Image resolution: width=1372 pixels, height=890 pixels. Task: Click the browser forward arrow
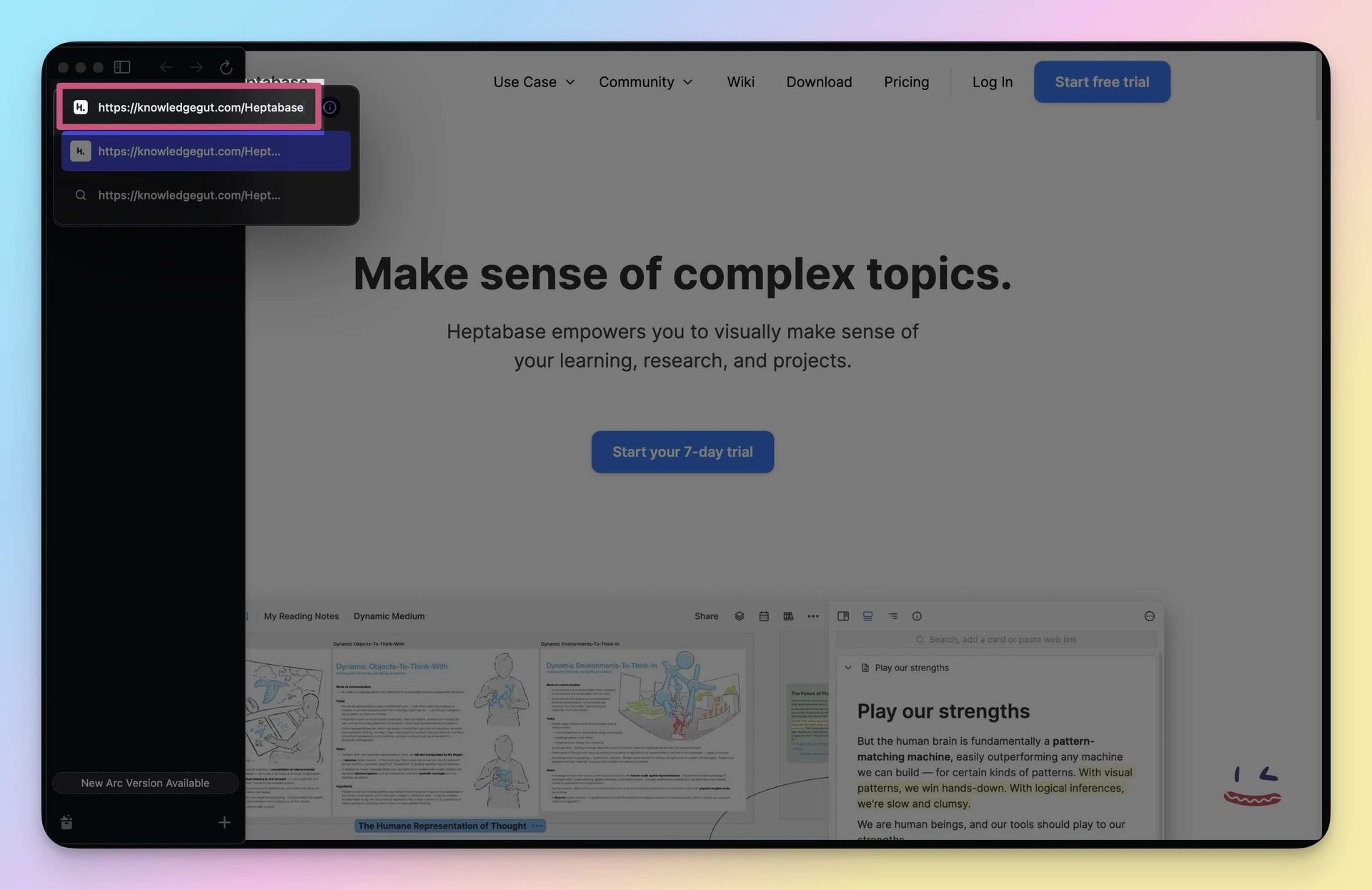pyautogui.click(x=196, y=67)
